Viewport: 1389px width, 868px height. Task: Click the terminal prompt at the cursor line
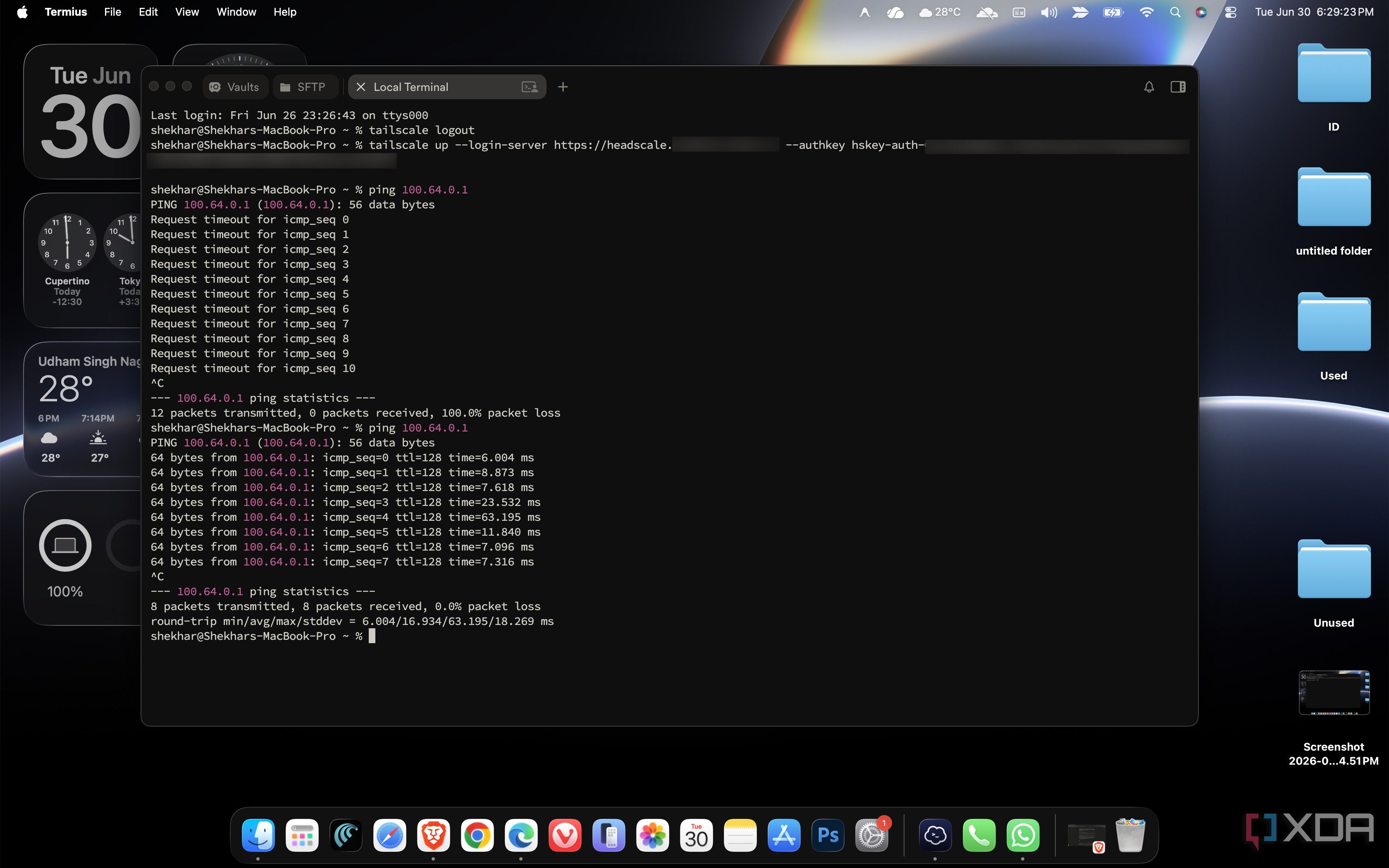(x=263, y=636)
